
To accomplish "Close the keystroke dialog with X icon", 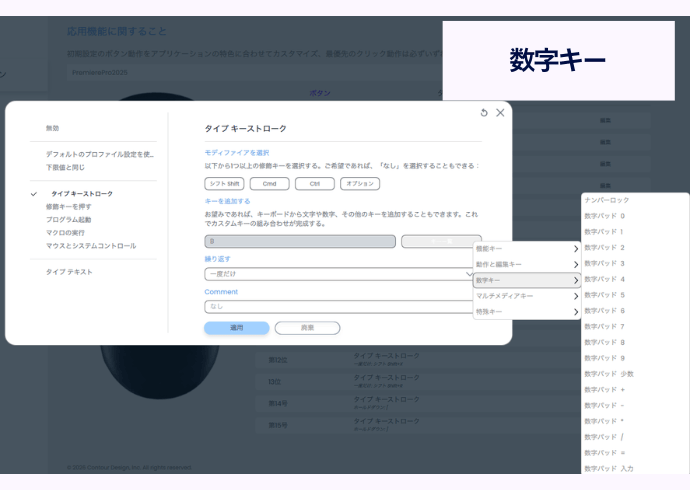I will (500, 113).
